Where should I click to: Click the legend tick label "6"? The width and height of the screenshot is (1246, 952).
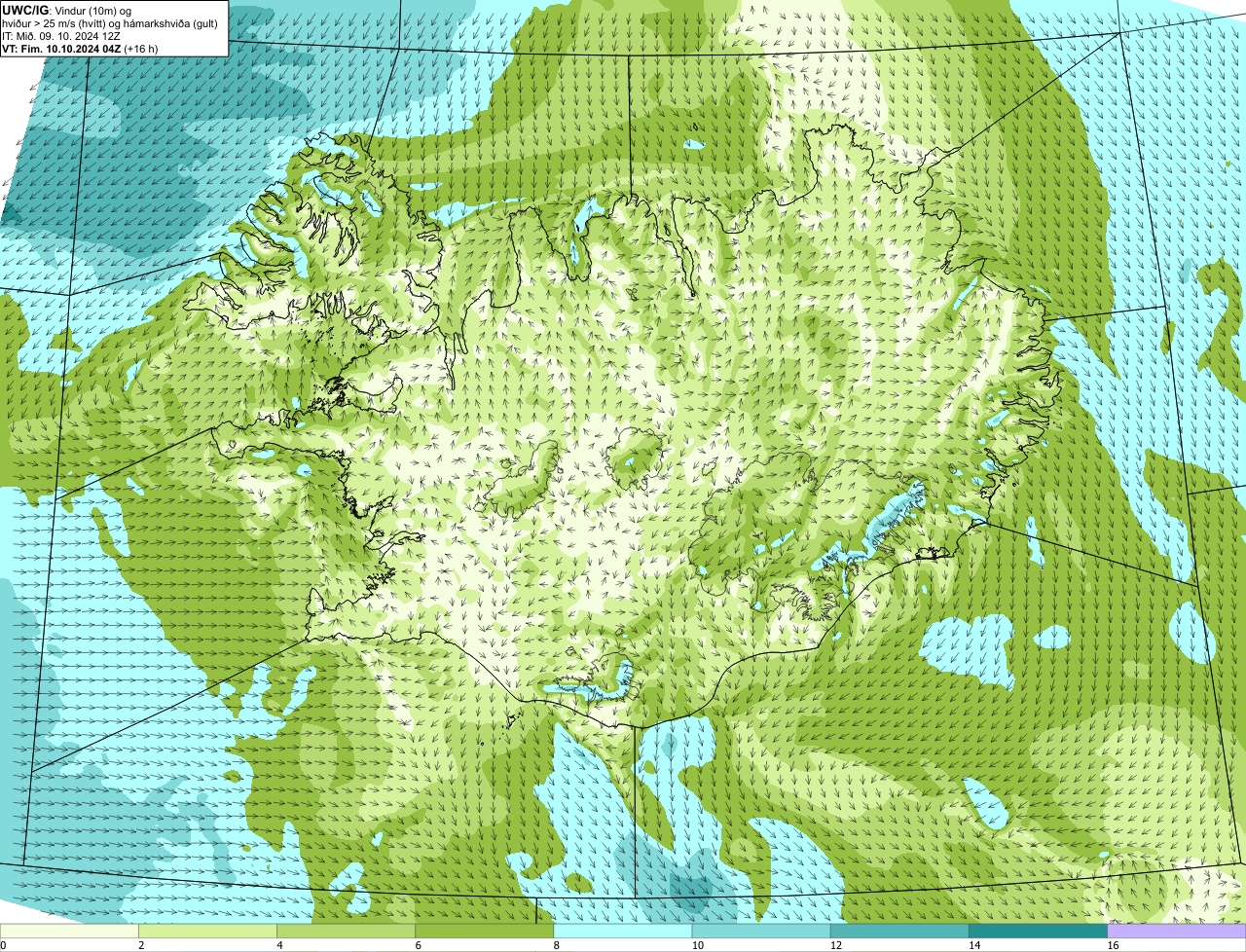(419, 945)
